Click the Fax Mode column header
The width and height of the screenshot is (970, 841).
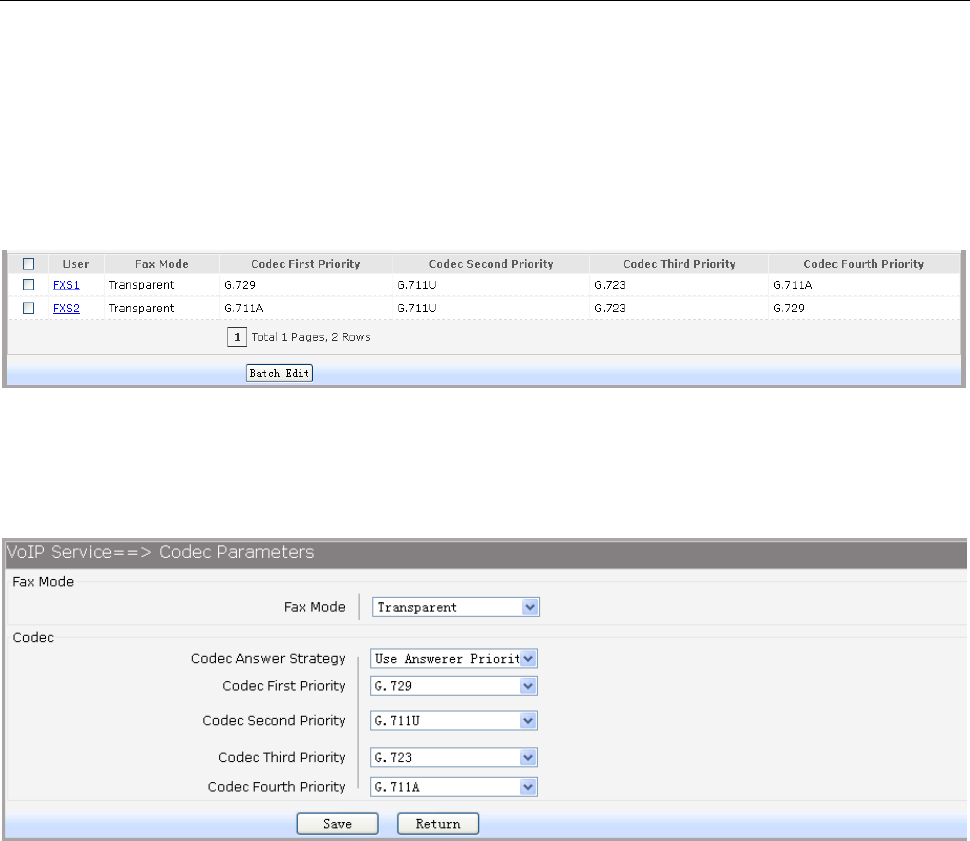(161, 264)
